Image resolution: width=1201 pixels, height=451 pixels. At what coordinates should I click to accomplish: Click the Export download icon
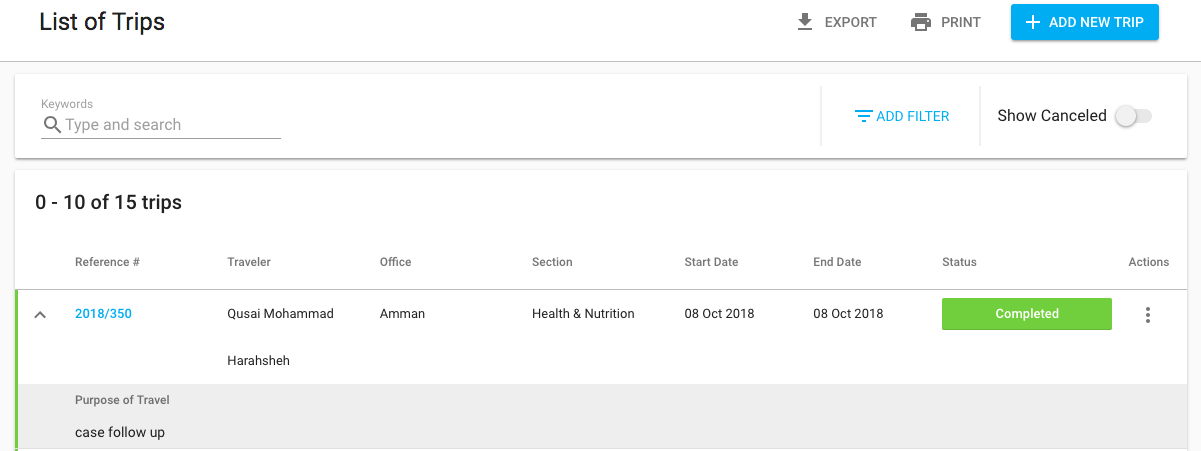pos(805,22)
